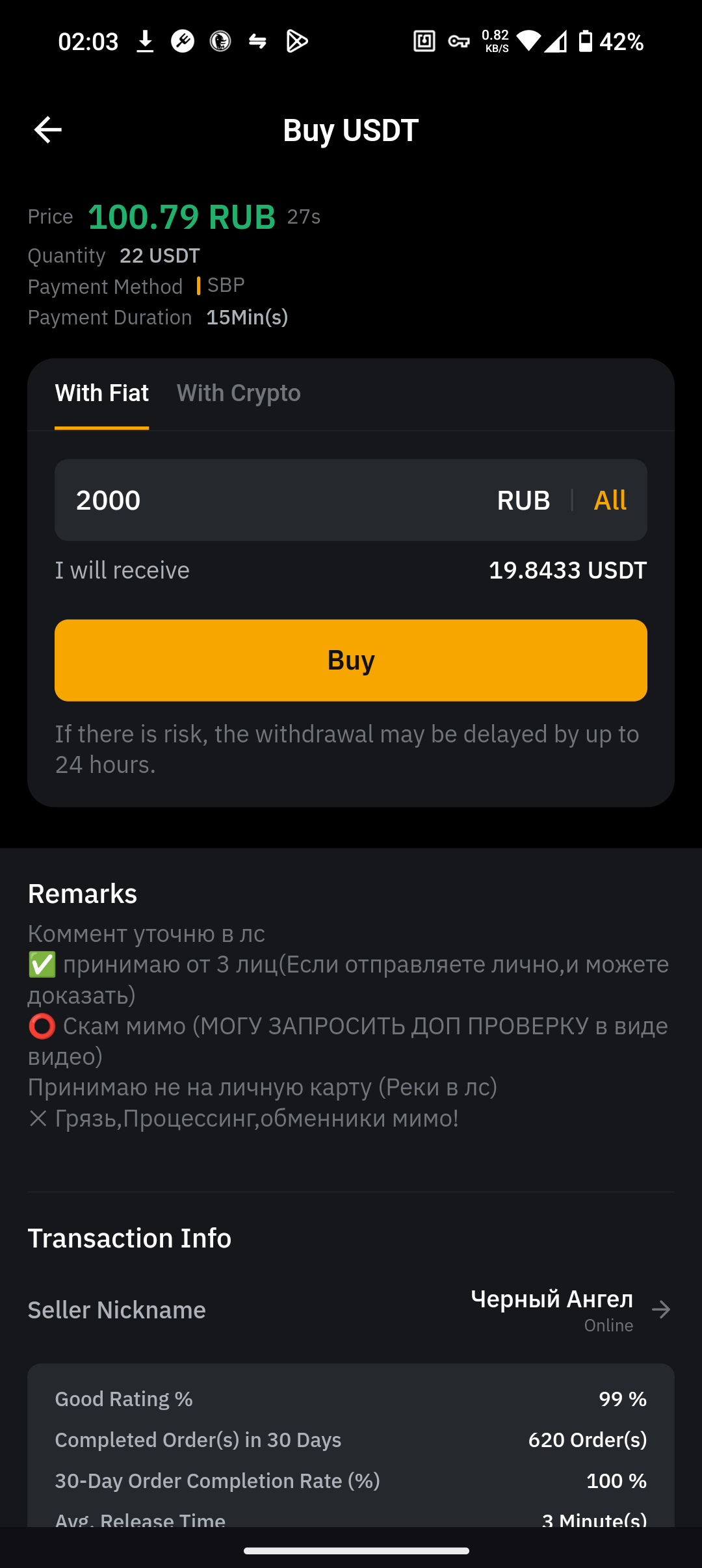Switch to the With Crypto tab
Viewport: 702px width, 1568px height.
(239, 393)
